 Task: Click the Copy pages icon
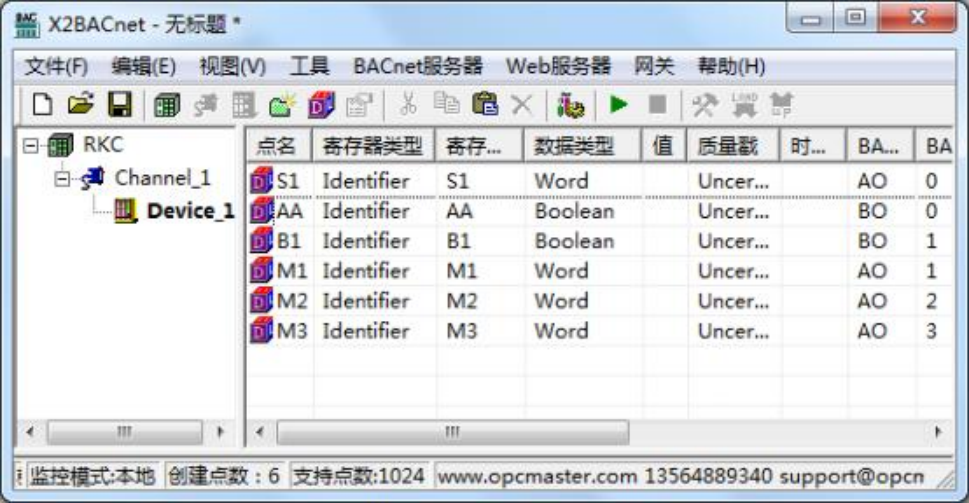[446, 103]
